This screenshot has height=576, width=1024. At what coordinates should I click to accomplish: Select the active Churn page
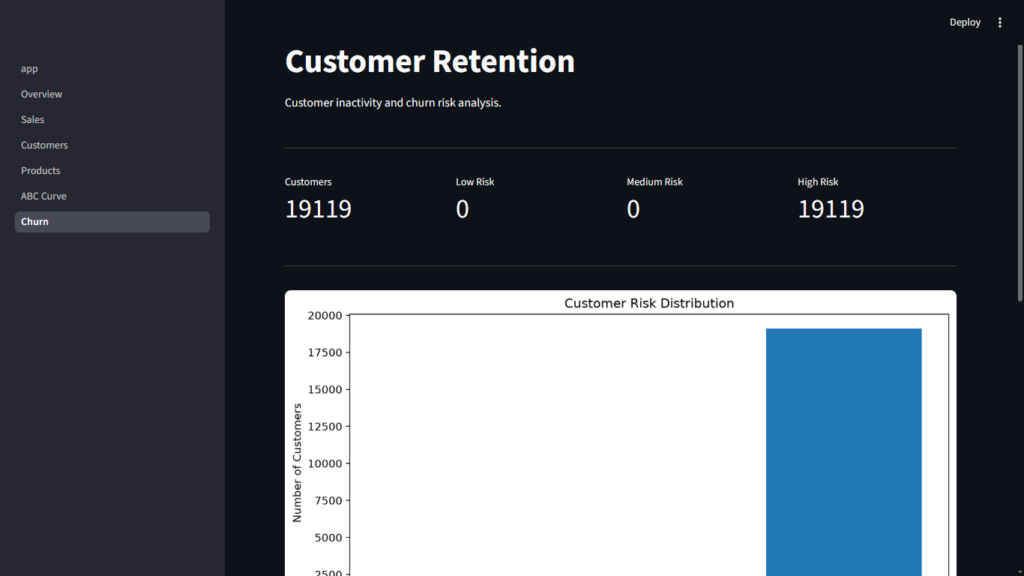click(x=112, y=221)
